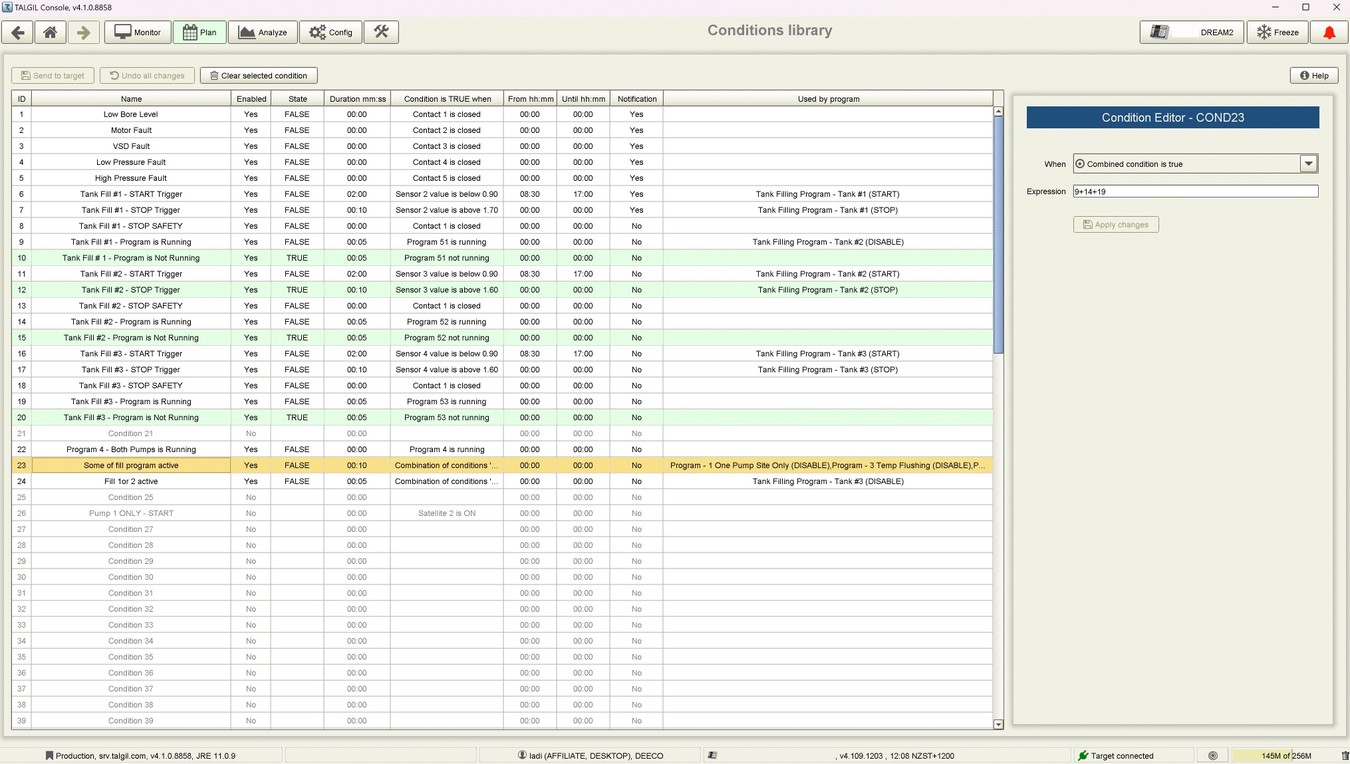
Task: Click the Expression input field
Action: point(1195,191)
